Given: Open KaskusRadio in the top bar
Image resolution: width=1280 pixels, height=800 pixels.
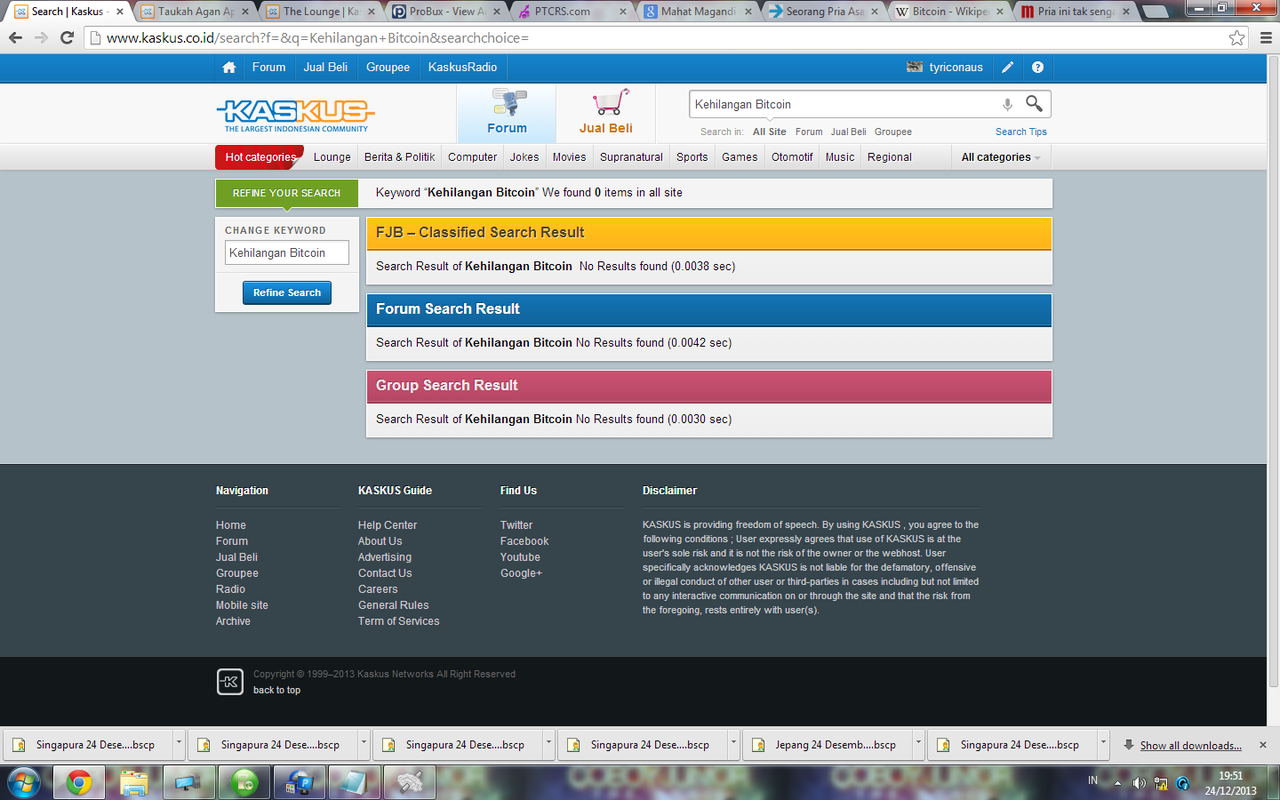Looking at the screenshot, I should pyautogui.click(x=463, y=67).
